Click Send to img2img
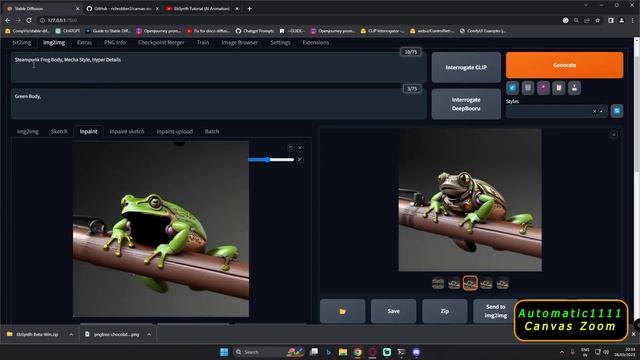Image resolution: width=640 pixels, height=360 pixels. [x=496, y=311]
